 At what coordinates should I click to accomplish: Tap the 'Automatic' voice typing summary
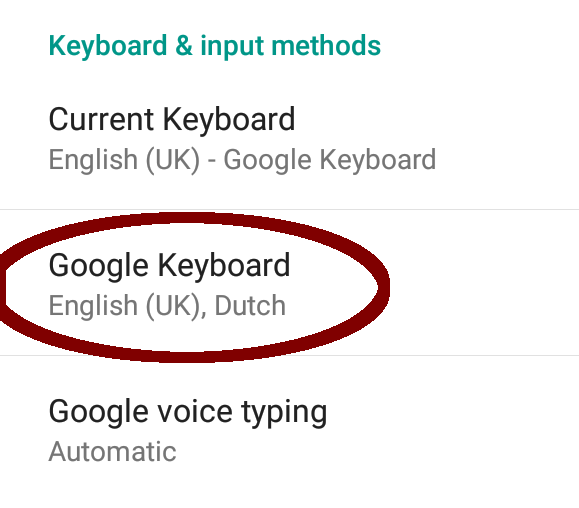(x=113, y=451)
